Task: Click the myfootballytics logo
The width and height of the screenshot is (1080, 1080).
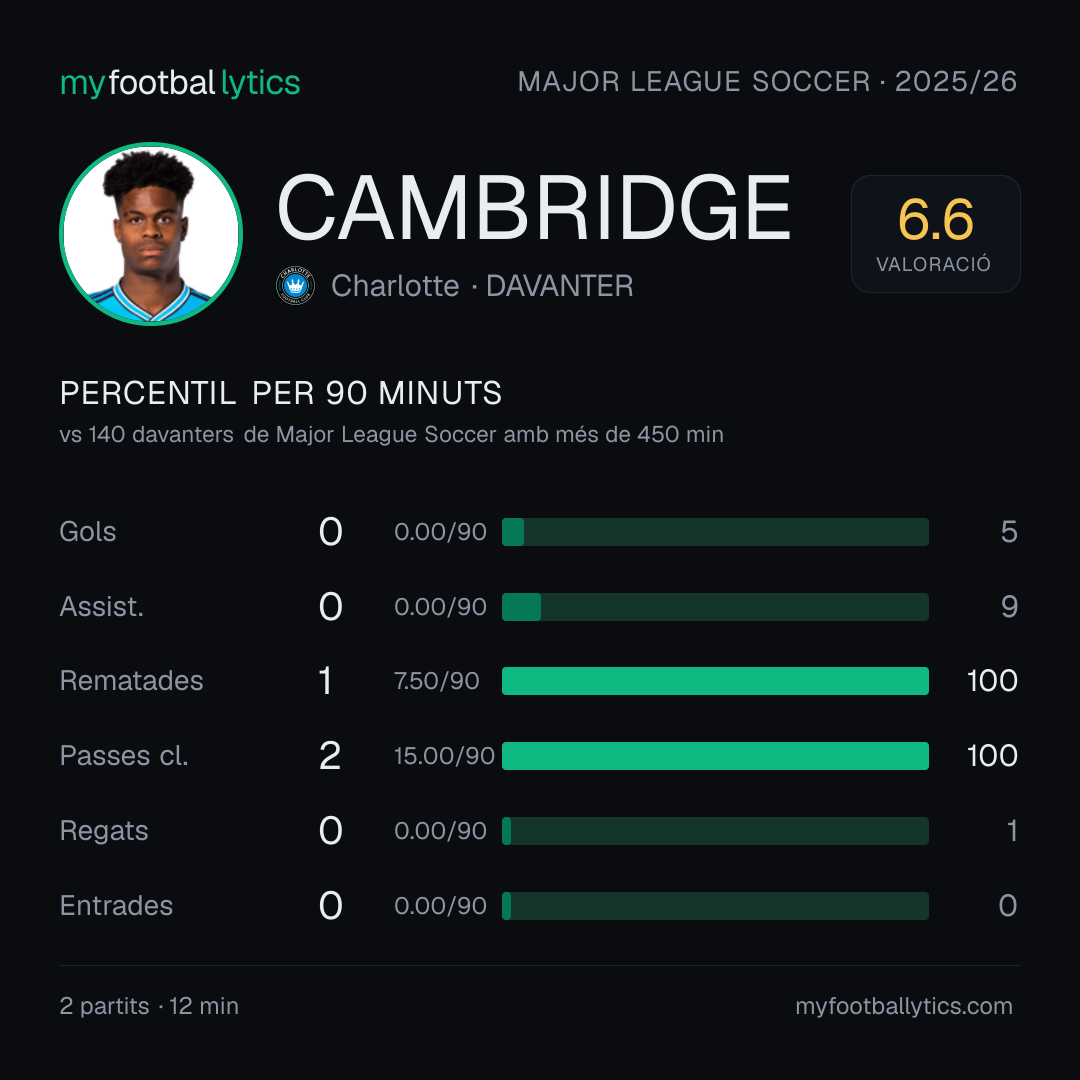Action: pyautogui.click(x=180, y=83)
